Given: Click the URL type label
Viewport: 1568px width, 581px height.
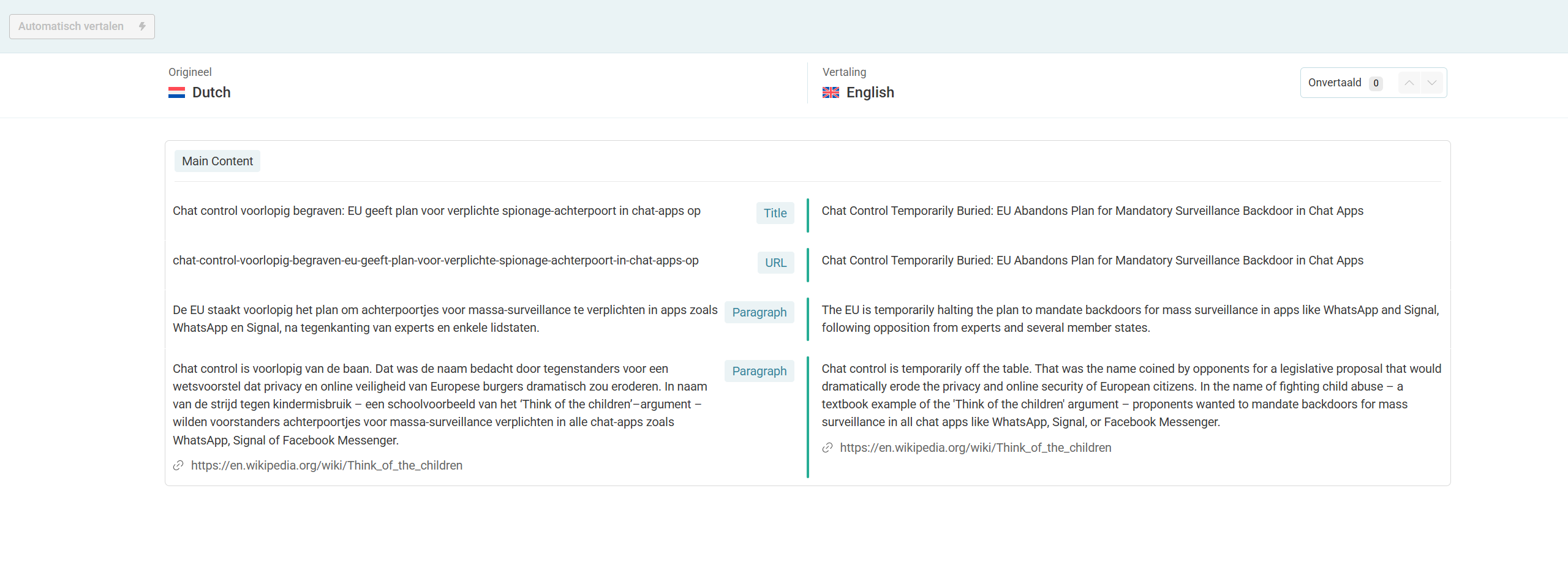Looking at the screenshot, I should (775, 263).
